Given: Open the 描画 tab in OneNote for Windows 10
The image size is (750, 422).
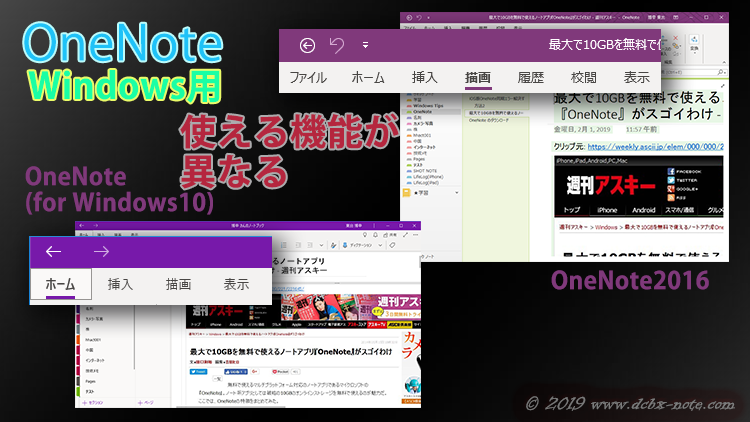Looking at the screenshot, I should click(x=178, y=284).
